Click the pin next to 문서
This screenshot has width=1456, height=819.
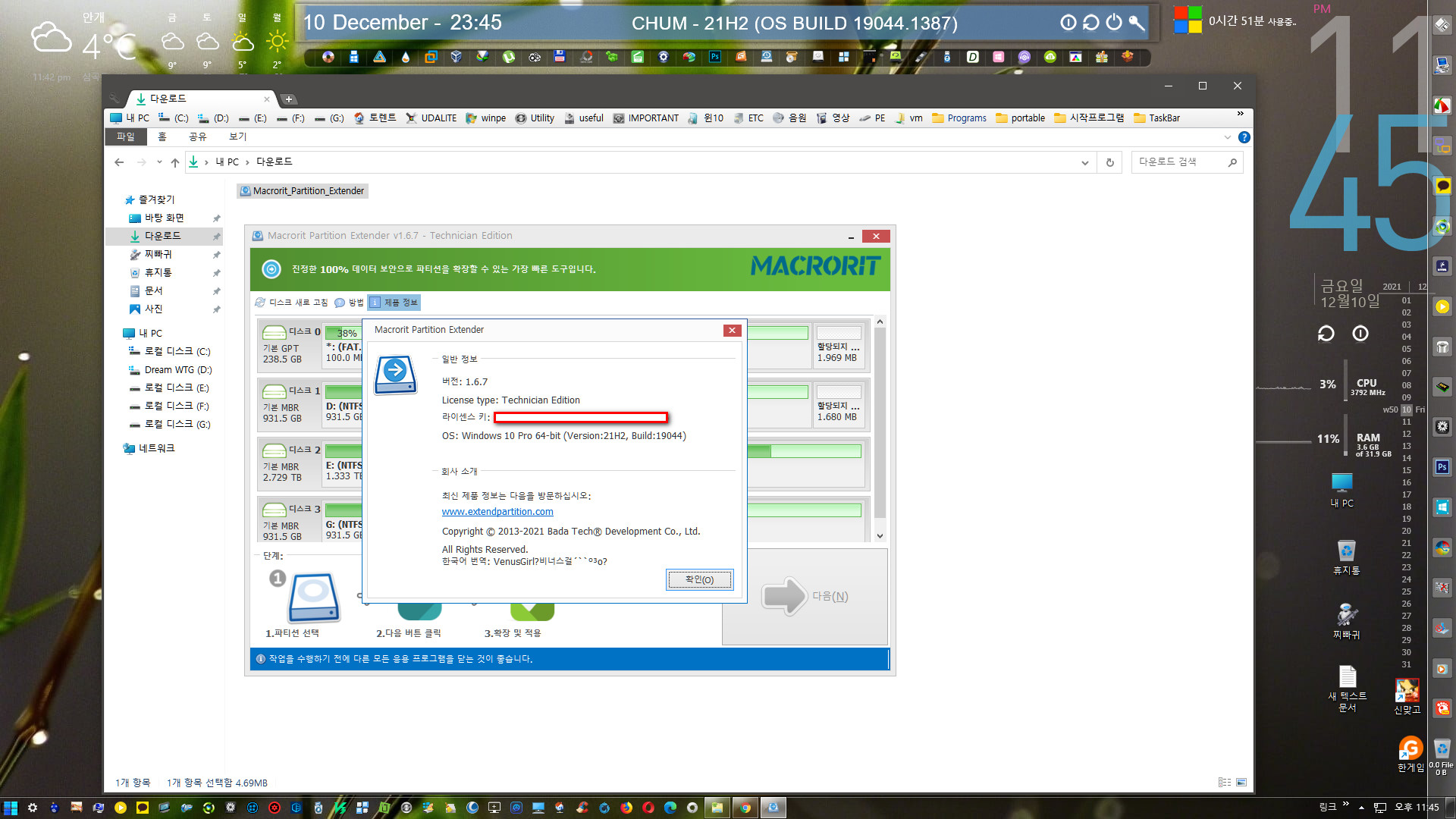[x=216, y=291]
